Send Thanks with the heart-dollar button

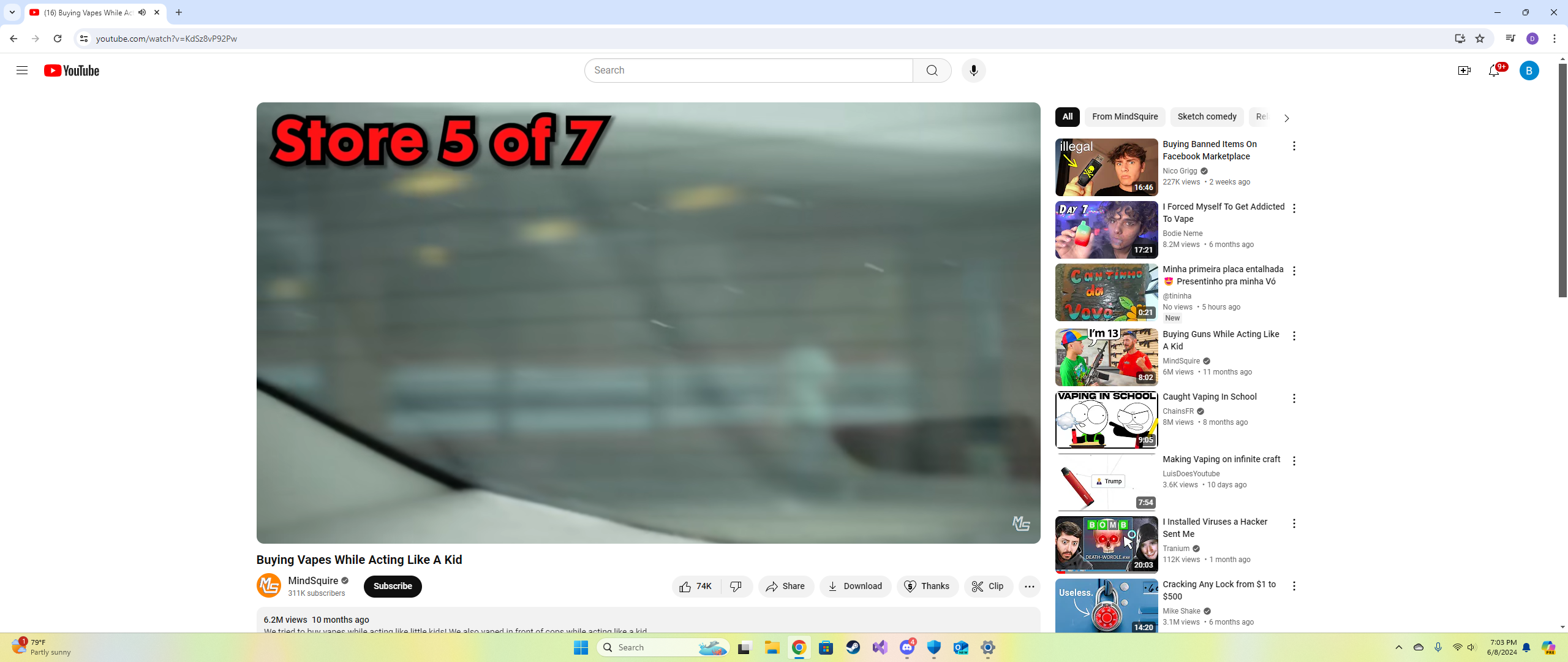927,587
